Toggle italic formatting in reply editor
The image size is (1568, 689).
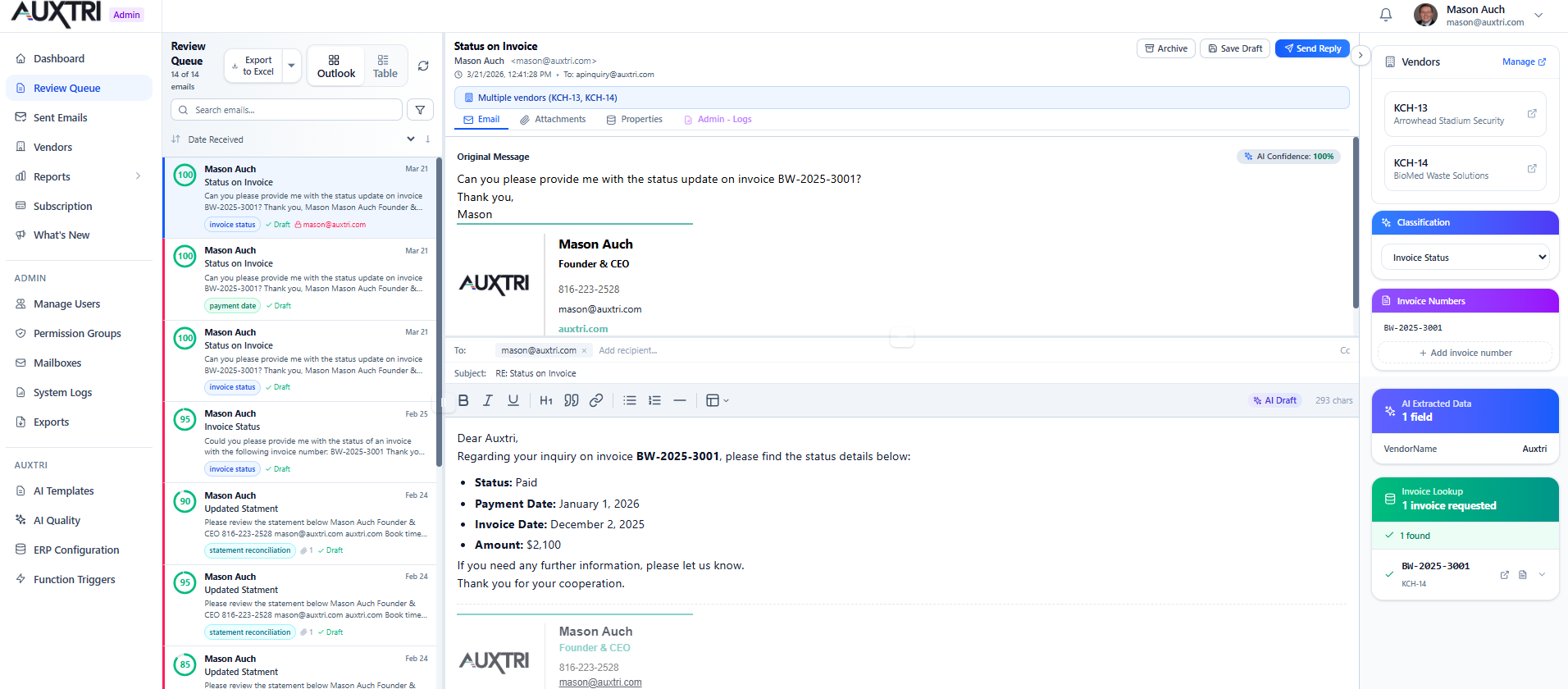[488, 400]
